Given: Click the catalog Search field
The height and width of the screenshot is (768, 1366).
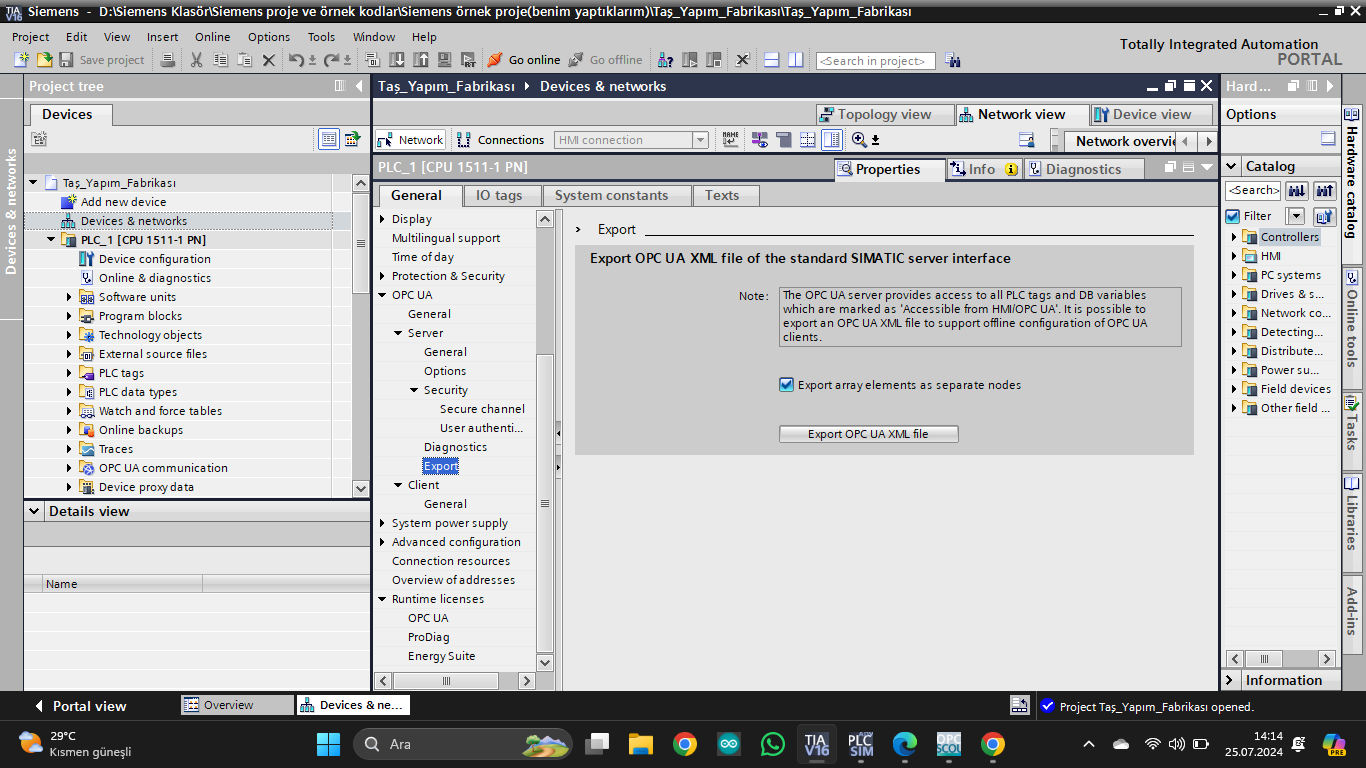Looking at the screenshot, I should tap(1253, 190).
